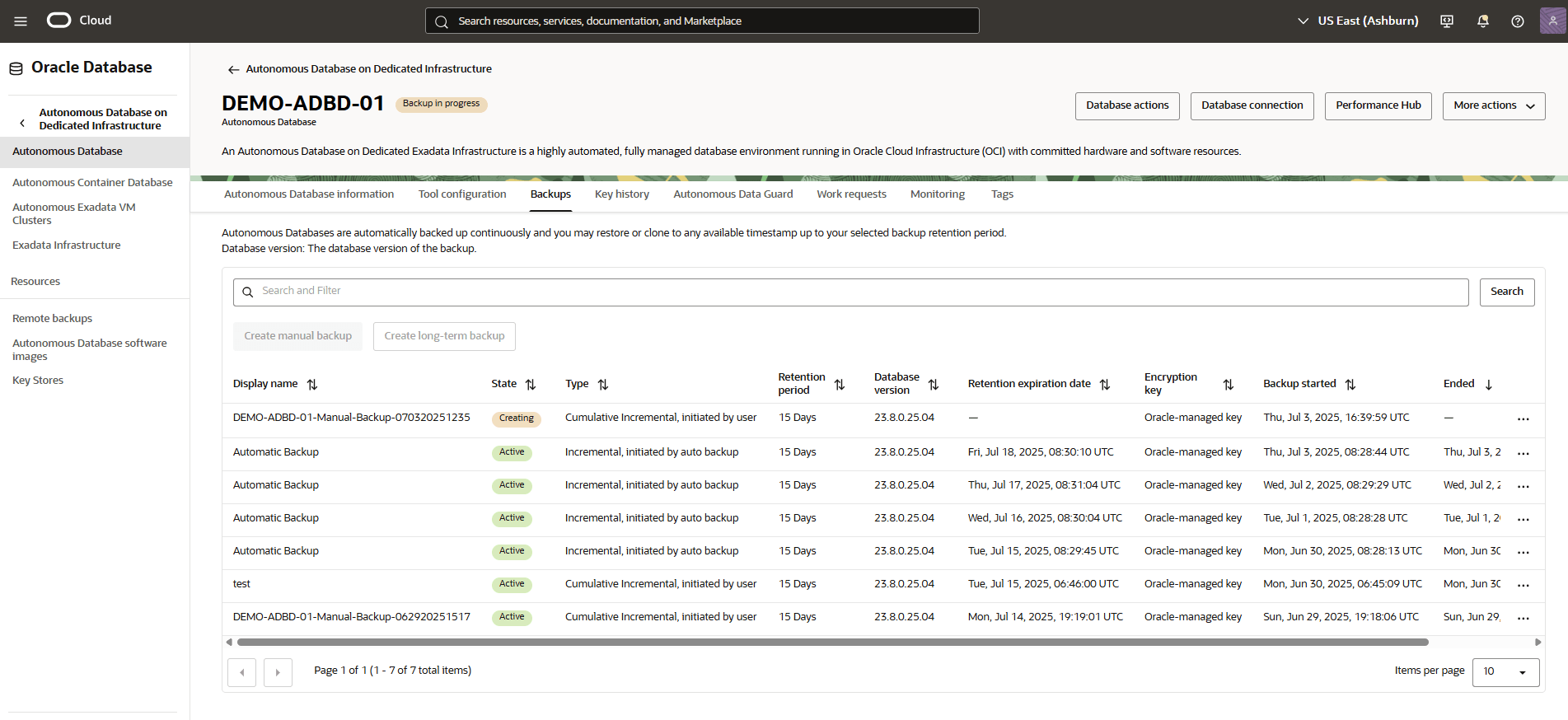This screenshot has height=720, width=1568.
Task: Switch to Autonomous Database information tab
Action: pos(309,194)
